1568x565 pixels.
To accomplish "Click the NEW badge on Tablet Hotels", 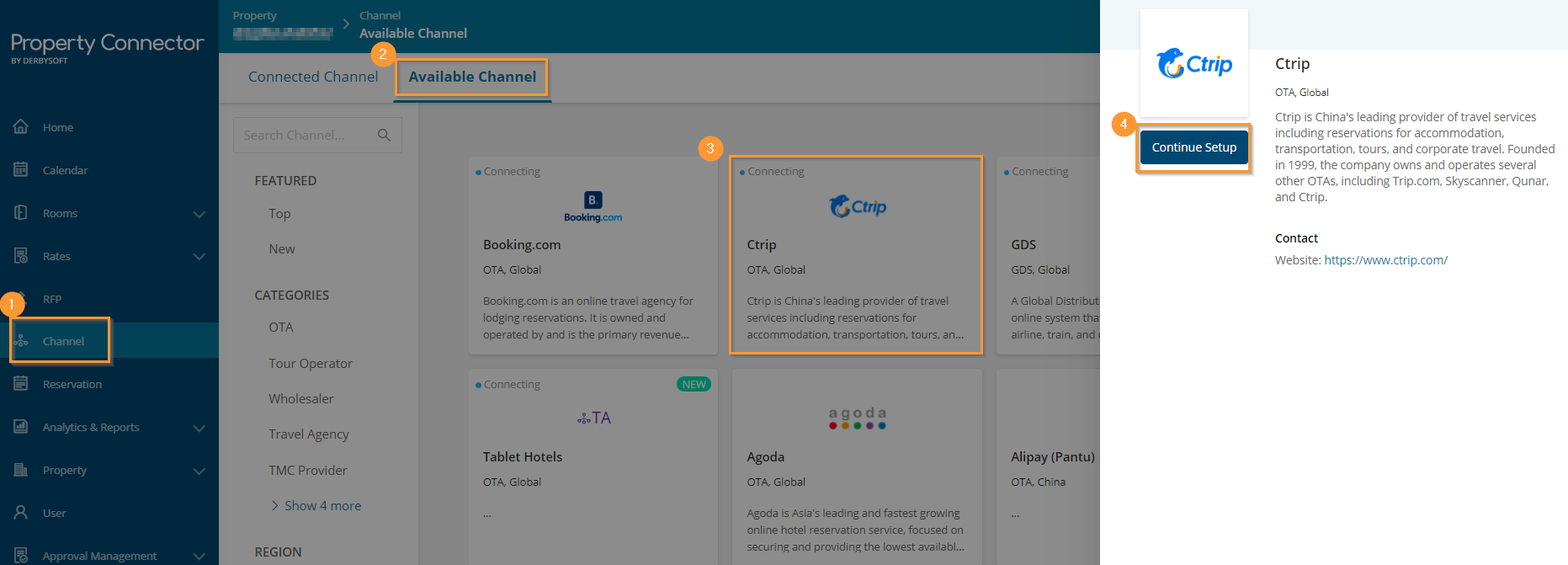I will pyautogui.click(x=694, y=384).
